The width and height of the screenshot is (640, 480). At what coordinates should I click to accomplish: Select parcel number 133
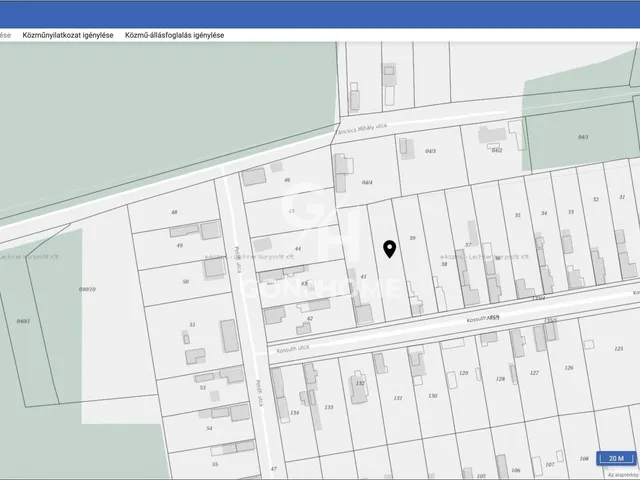[329, 407]
